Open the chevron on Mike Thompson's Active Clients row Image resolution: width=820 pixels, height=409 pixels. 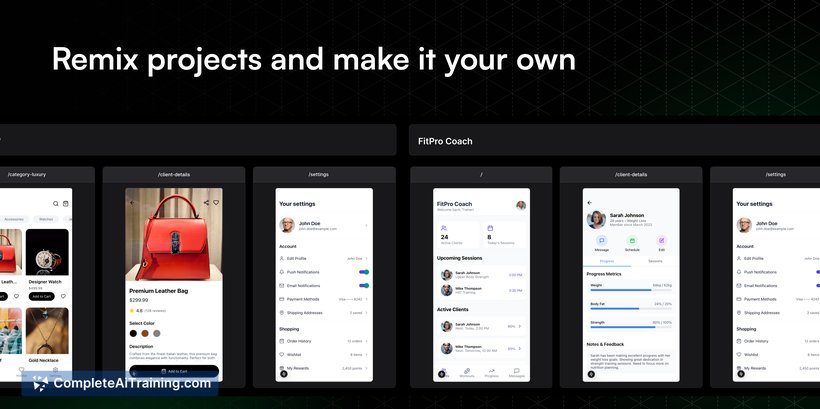click(x=520, y=348)
